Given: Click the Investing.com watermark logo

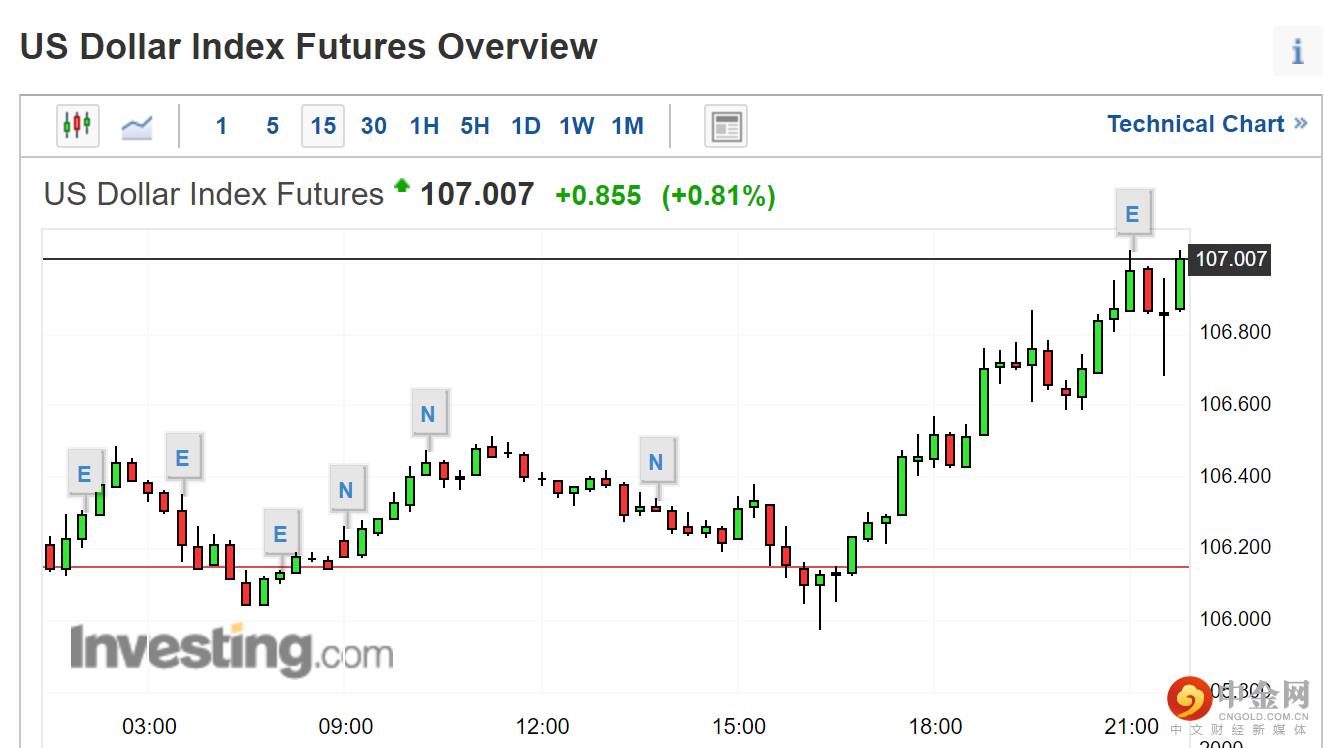Looking at the screenshot, I should tap(231, 650).
